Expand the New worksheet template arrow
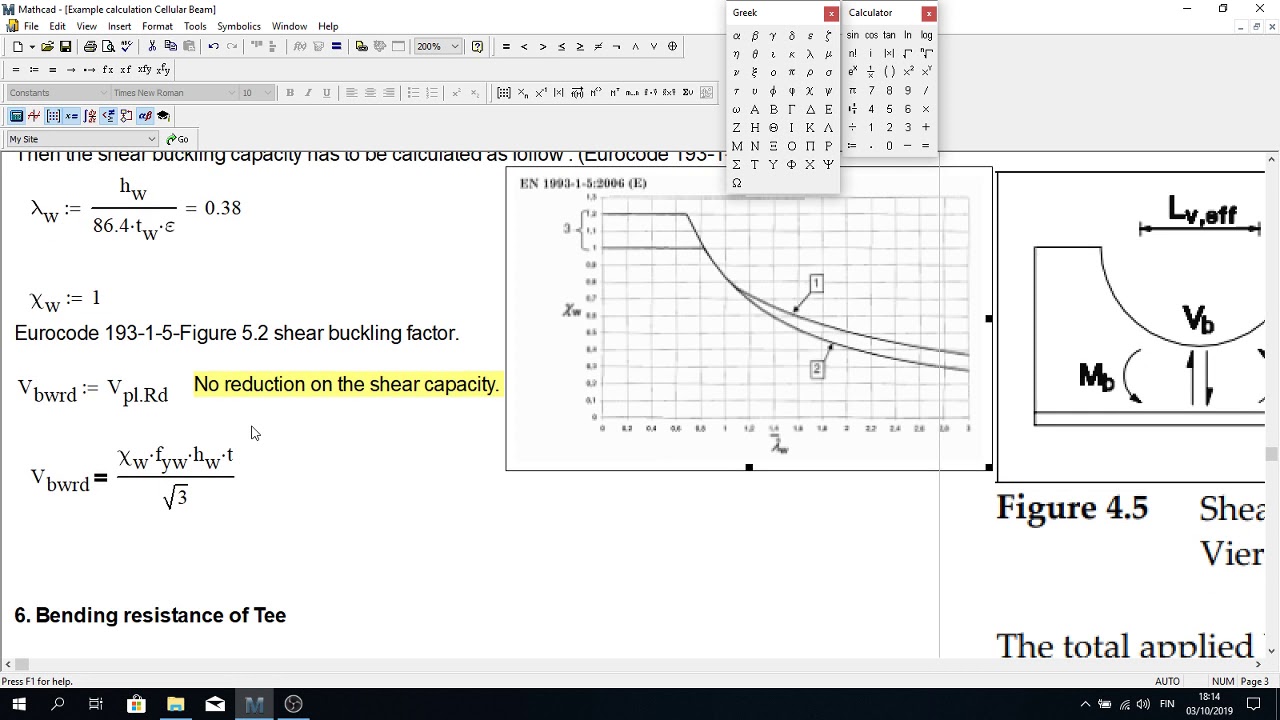Screen dimensions: 1280x720 (x=32, y=46)
